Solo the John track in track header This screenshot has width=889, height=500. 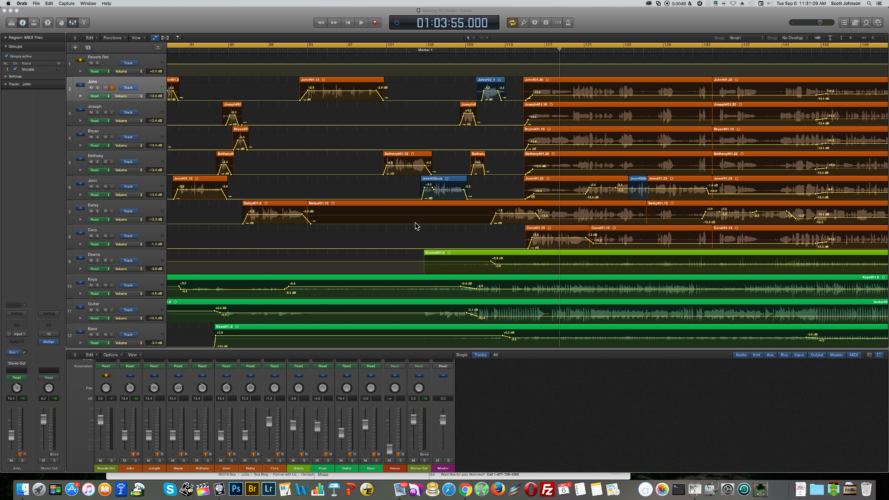point(98,88)
